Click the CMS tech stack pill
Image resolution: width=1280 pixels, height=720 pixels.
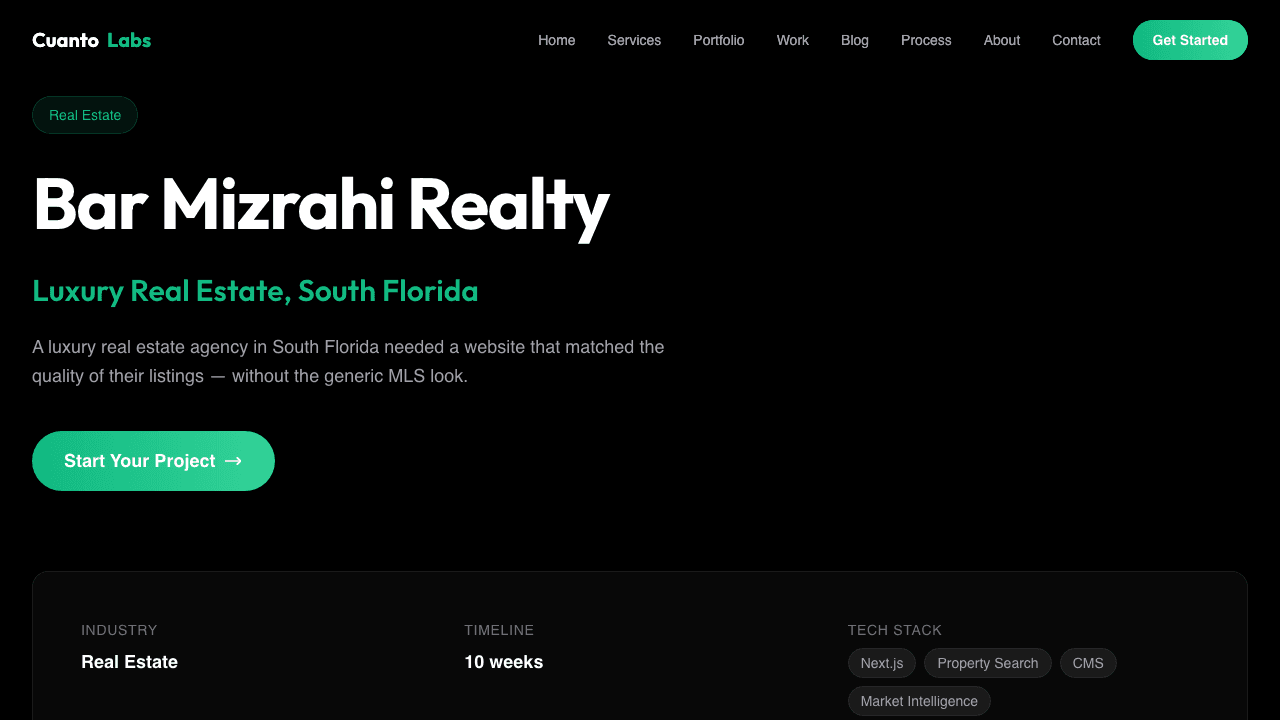[x=1088, y=663]
